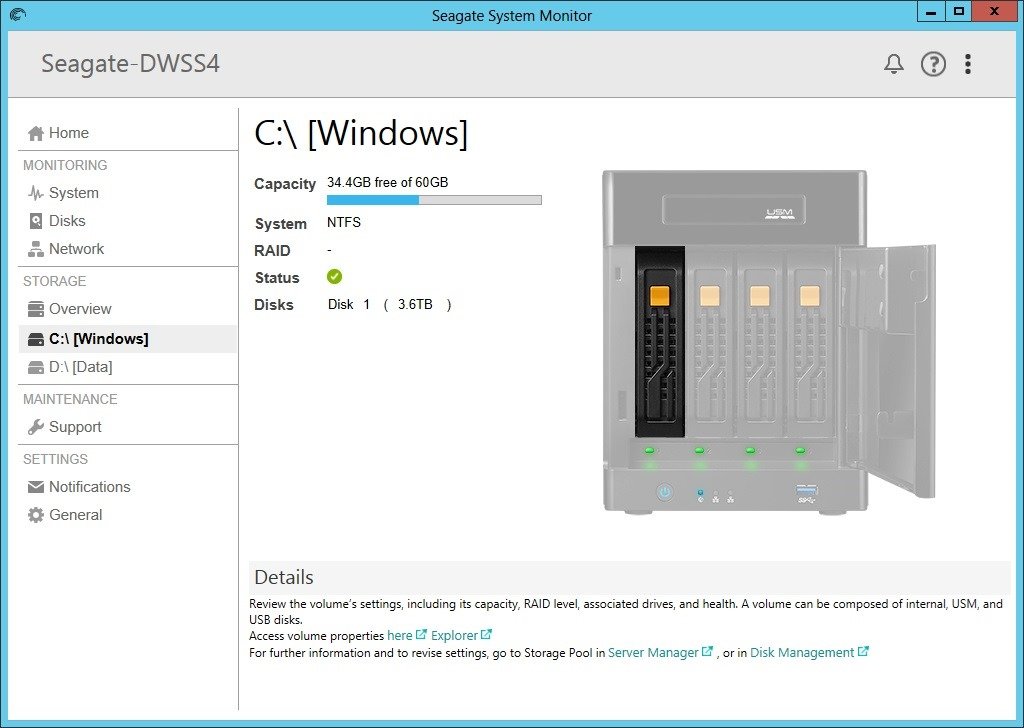The width and height of the screenshot is (1024, 728).
Task: Click the USM slot on NAS image
Action: pos(733,210)
